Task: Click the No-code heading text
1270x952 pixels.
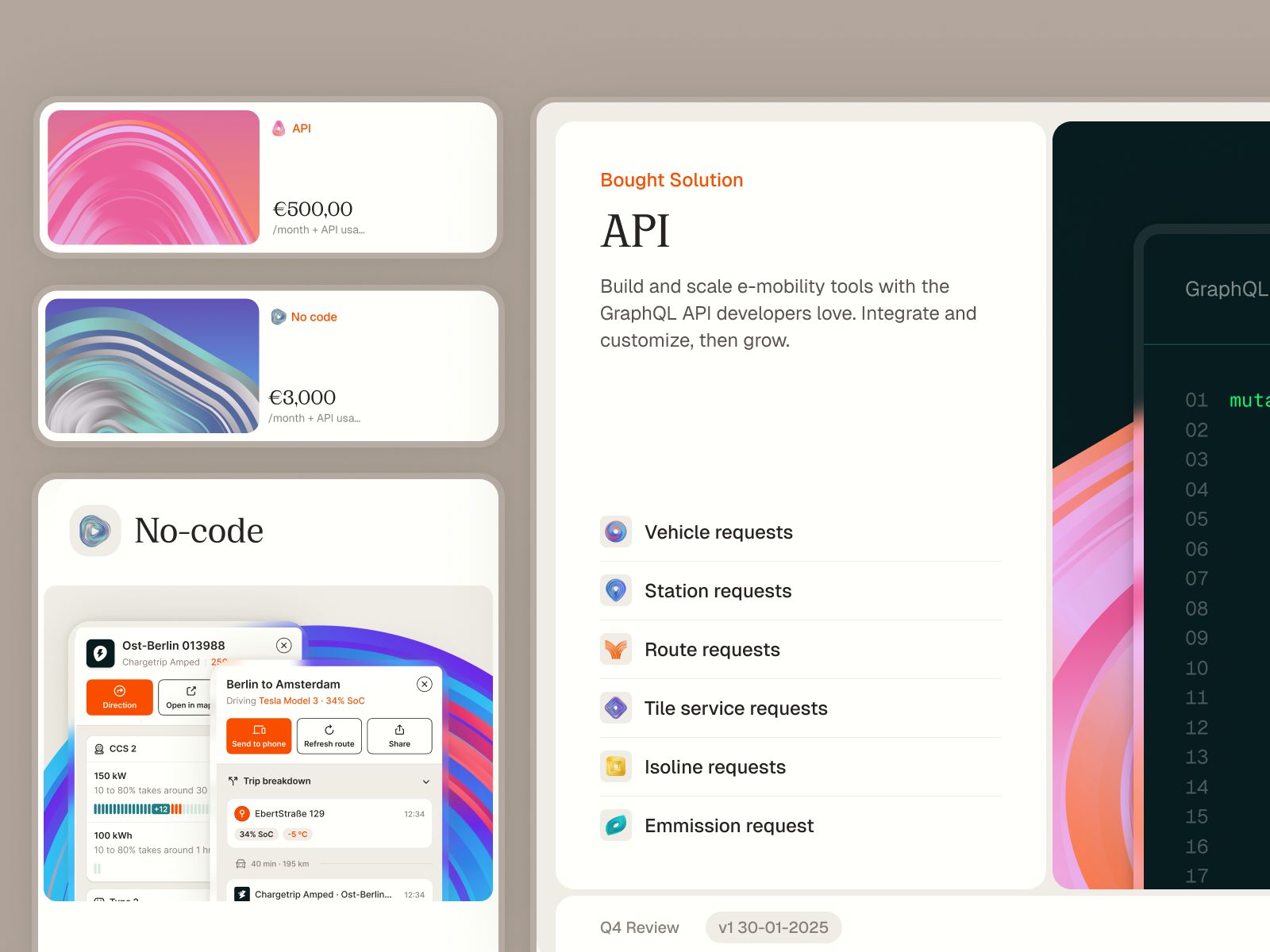Action: pos(199,530)
